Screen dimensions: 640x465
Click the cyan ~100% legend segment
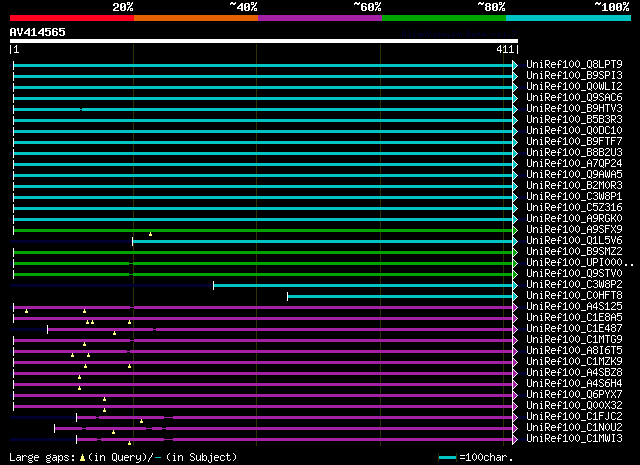tap(568, 18)
